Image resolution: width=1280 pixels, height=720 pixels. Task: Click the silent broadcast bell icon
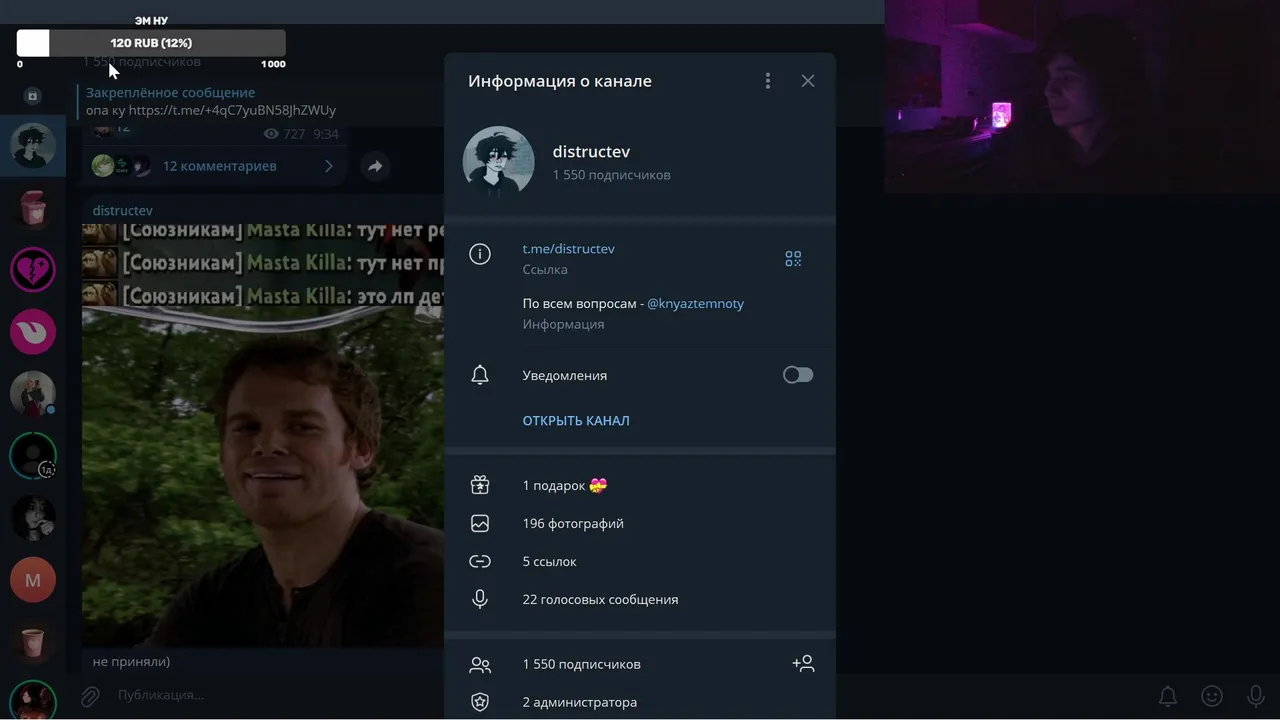1167,696
